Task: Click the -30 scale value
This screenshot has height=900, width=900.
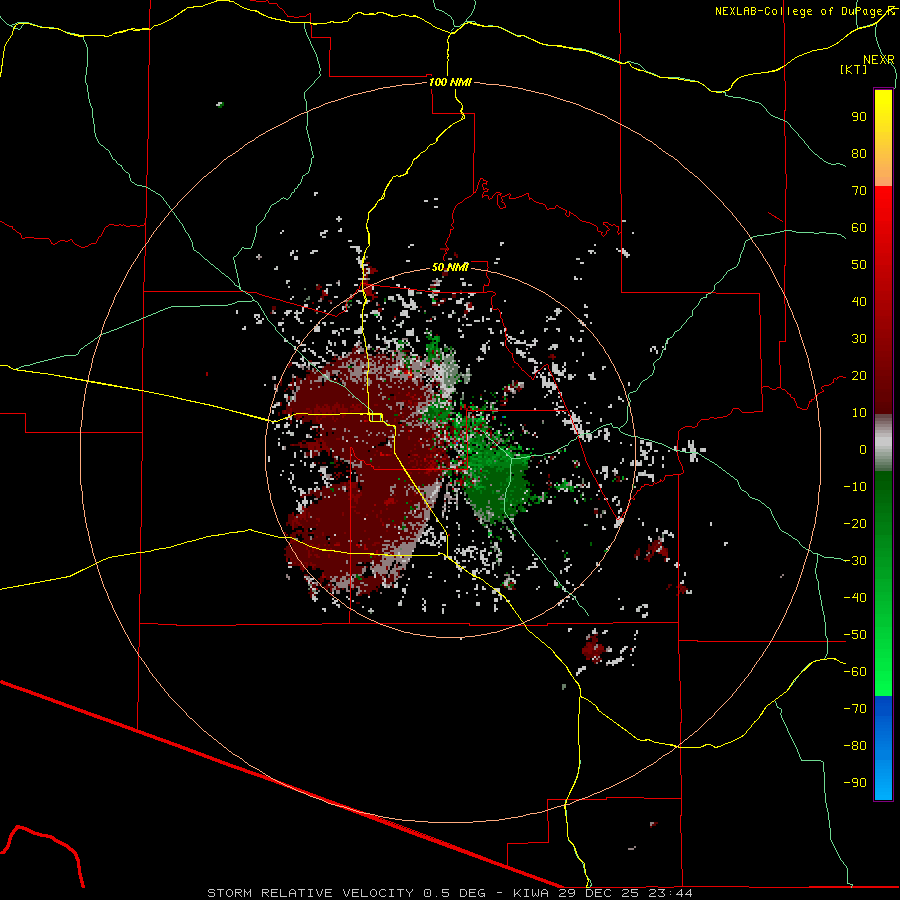Action: click(x=855, y=561)
